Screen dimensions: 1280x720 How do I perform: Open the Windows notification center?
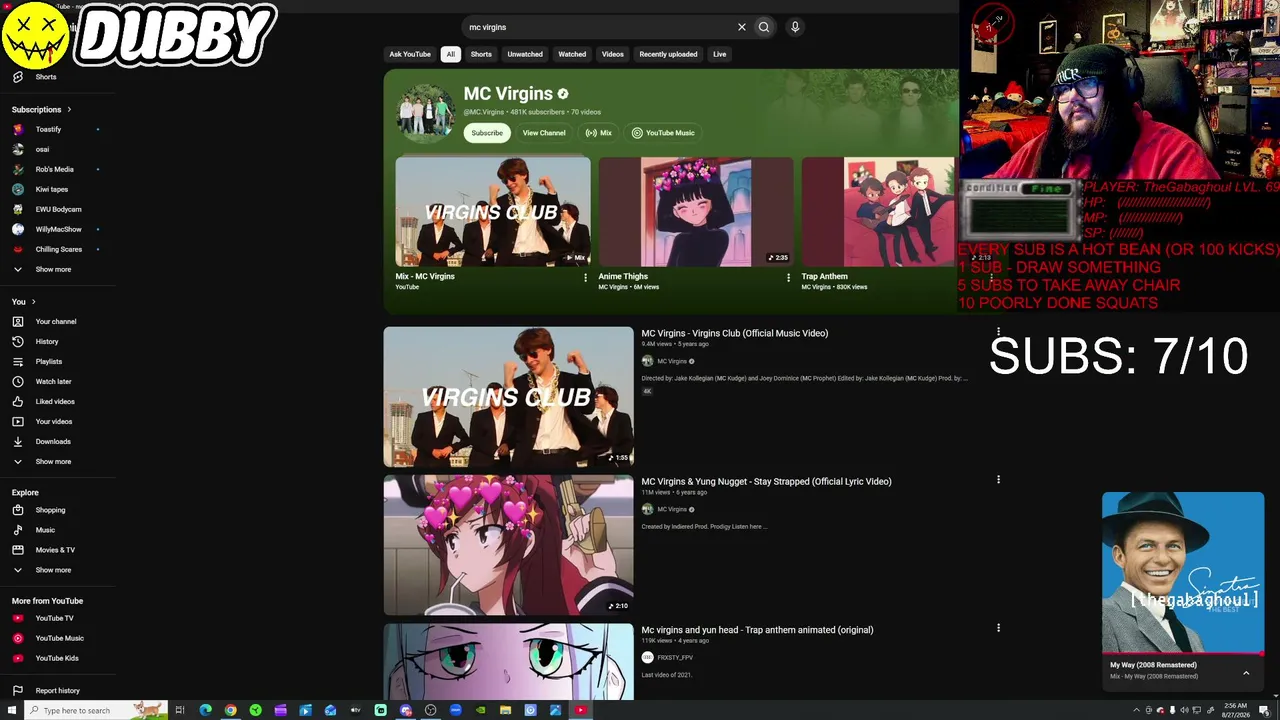tap(1264, 710)
